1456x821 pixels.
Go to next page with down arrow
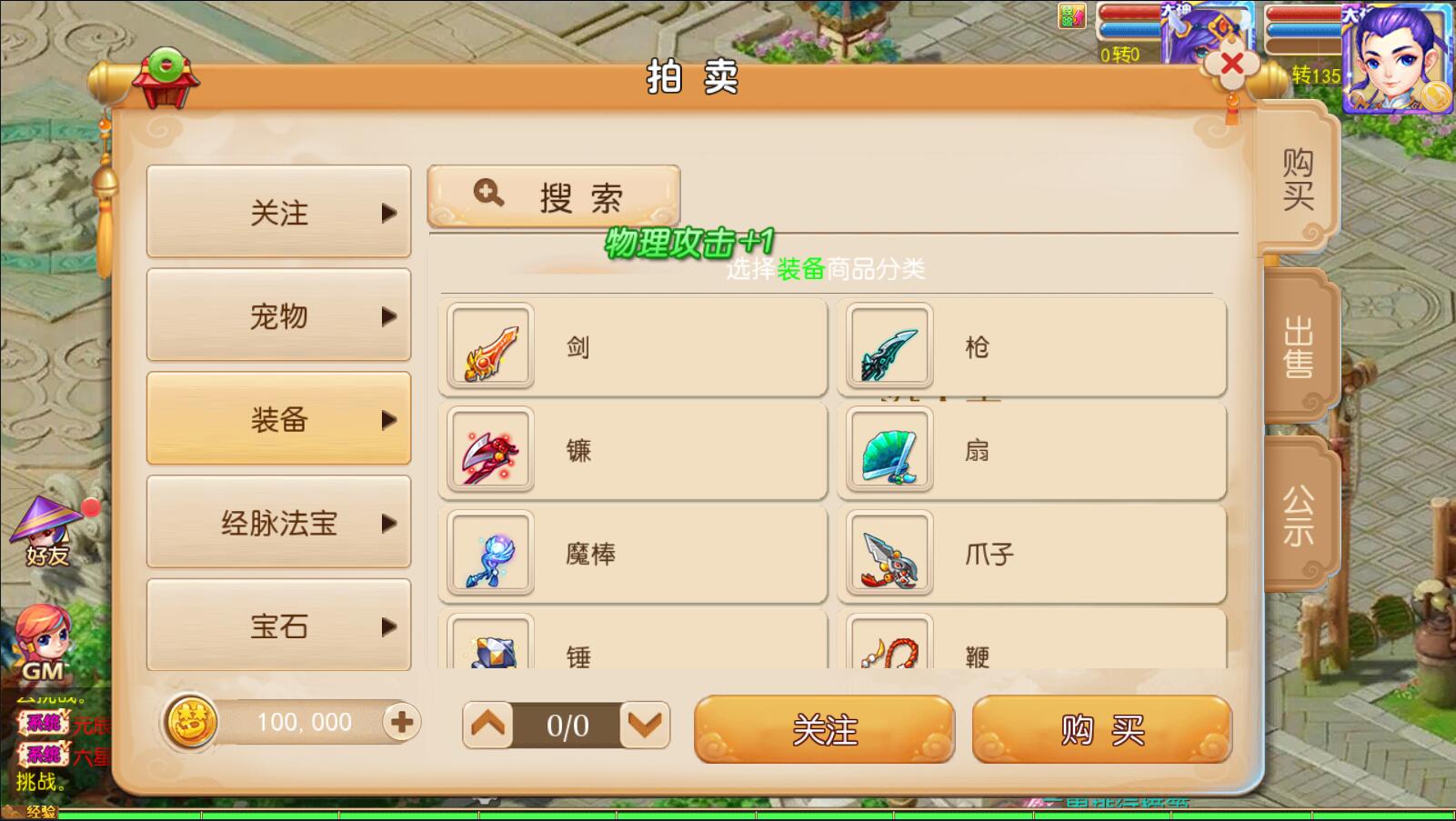[x=645, y=725]
